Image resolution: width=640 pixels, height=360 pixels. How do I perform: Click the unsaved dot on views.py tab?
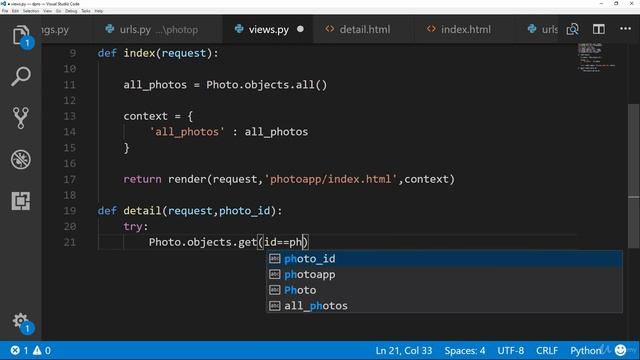click(x=300, y=29)
